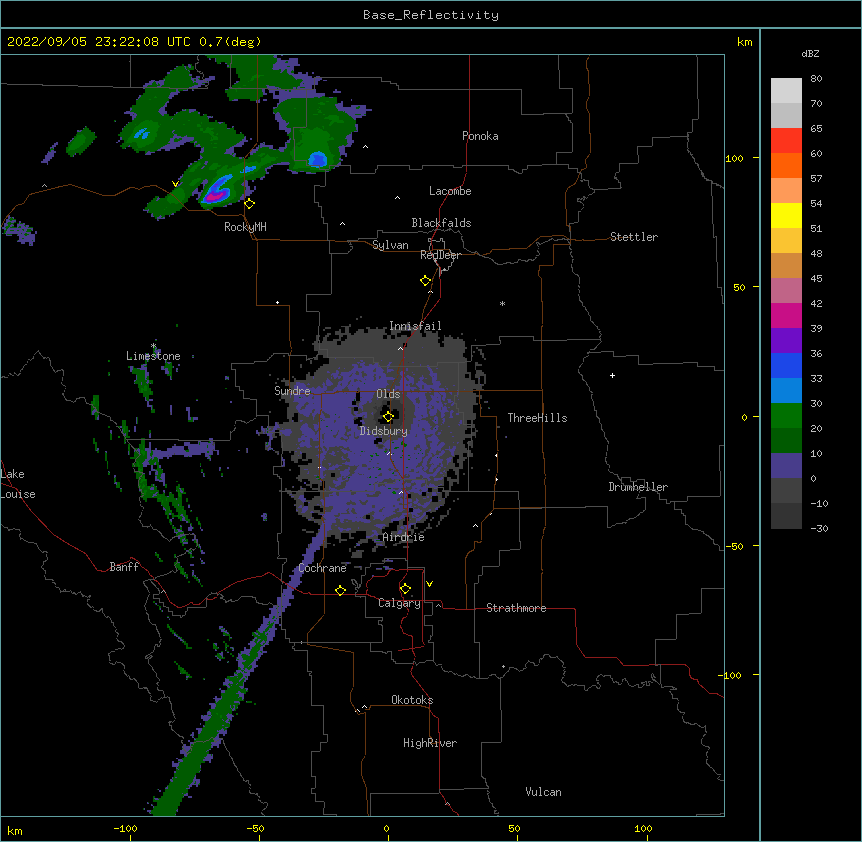Click the legend value 80 label

[816, 79]
